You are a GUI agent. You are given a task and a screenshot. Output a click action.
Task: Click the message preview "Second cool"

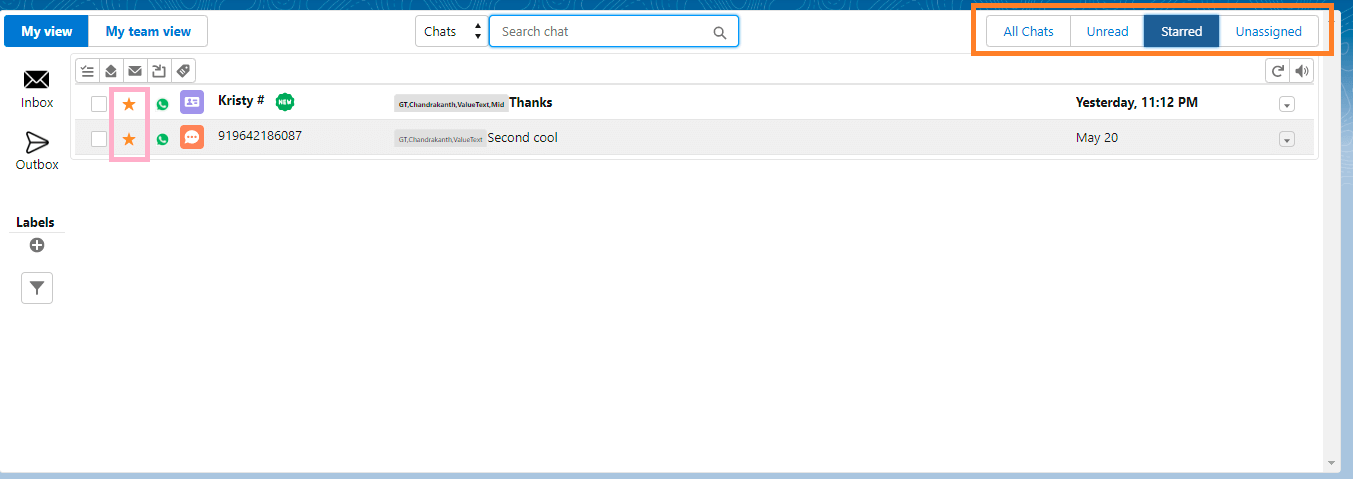pyautogui.click(x=523, y=137)
